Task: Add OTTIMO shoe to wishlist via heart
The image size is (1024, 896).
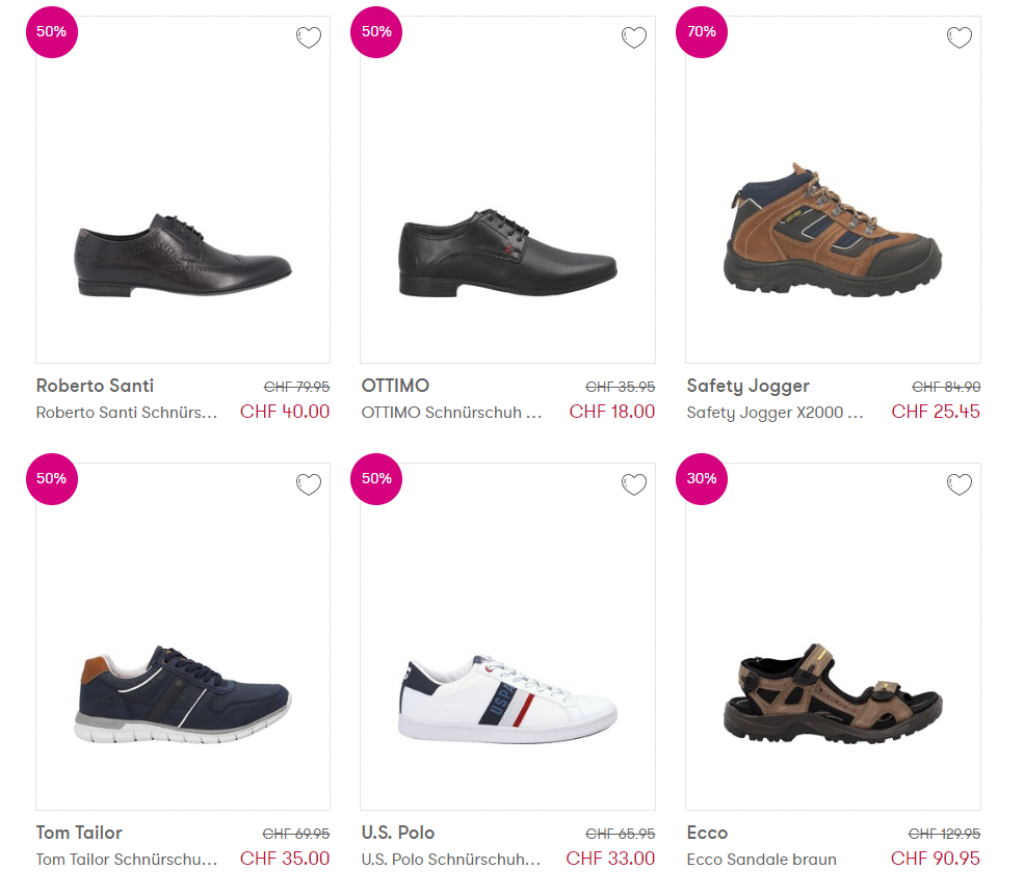Action: click(x=634, y=38)
